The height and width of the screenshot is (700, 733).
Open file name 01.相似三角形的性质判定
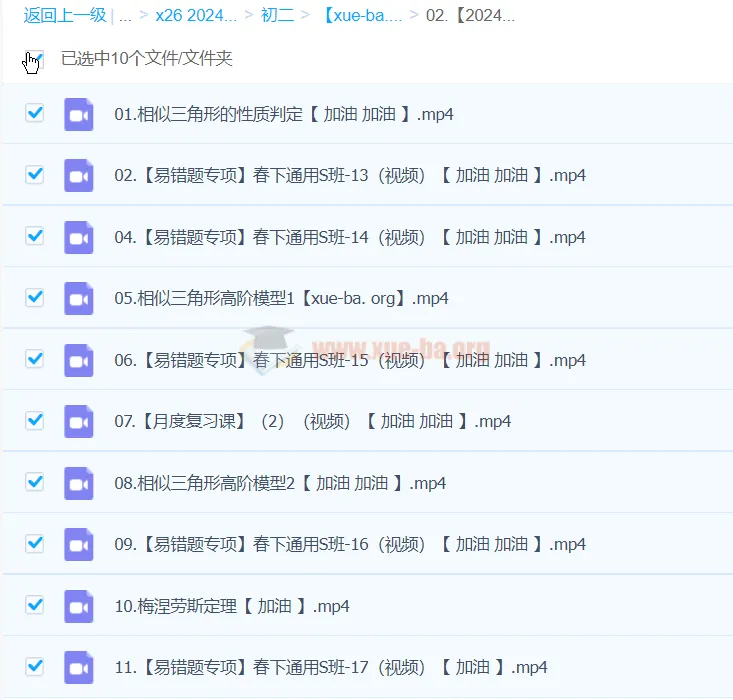click(284, 114)
